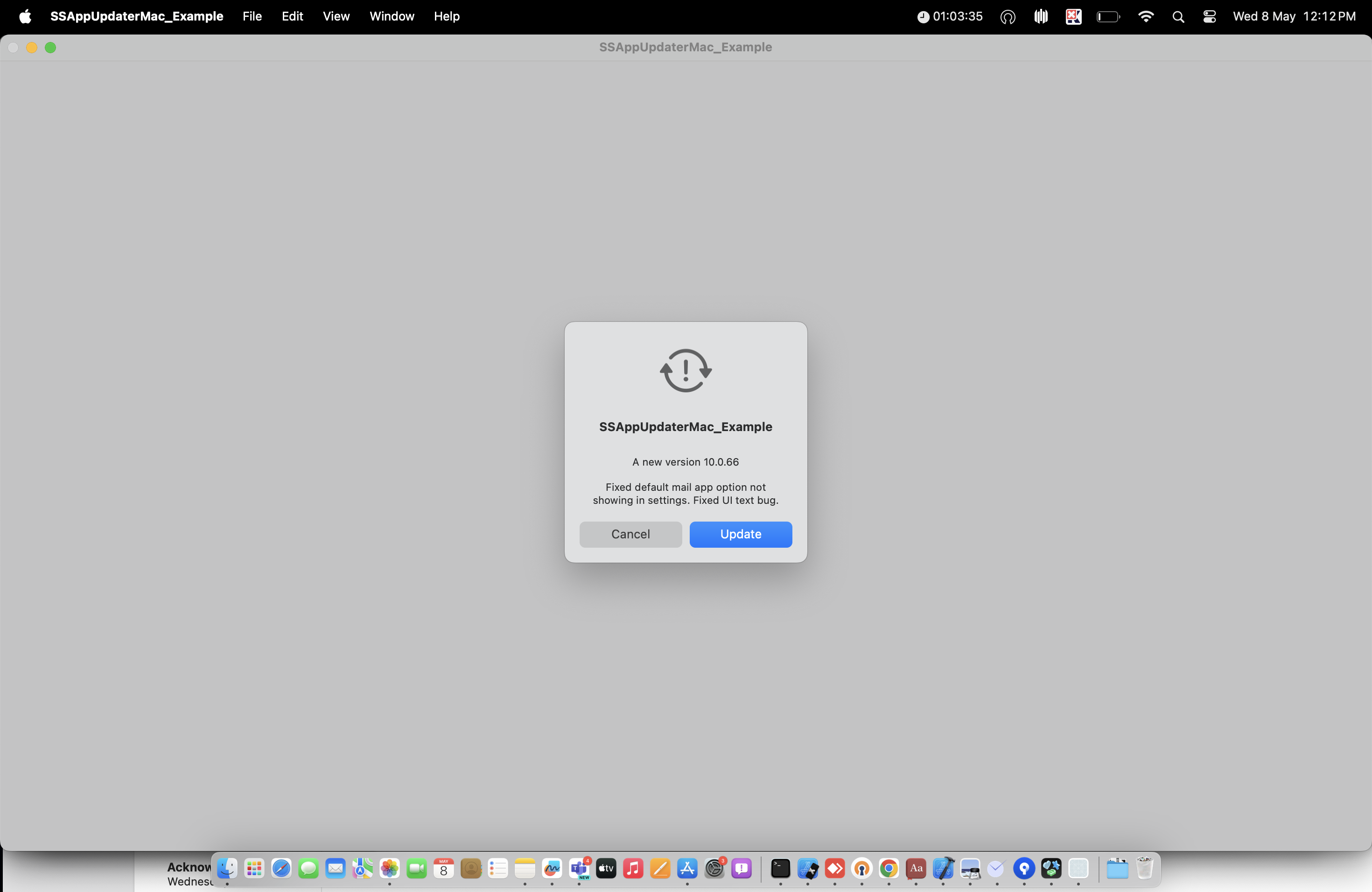Open the File menu
Screen dimensions: 1372x892
click(x=252, y=16)
